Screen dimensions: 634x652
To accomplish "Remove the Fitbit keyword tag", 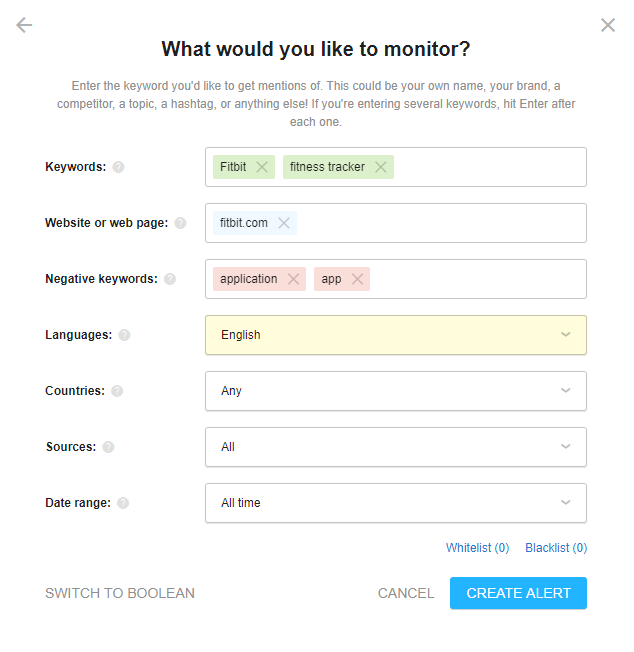I will click(x=261, y=167).
